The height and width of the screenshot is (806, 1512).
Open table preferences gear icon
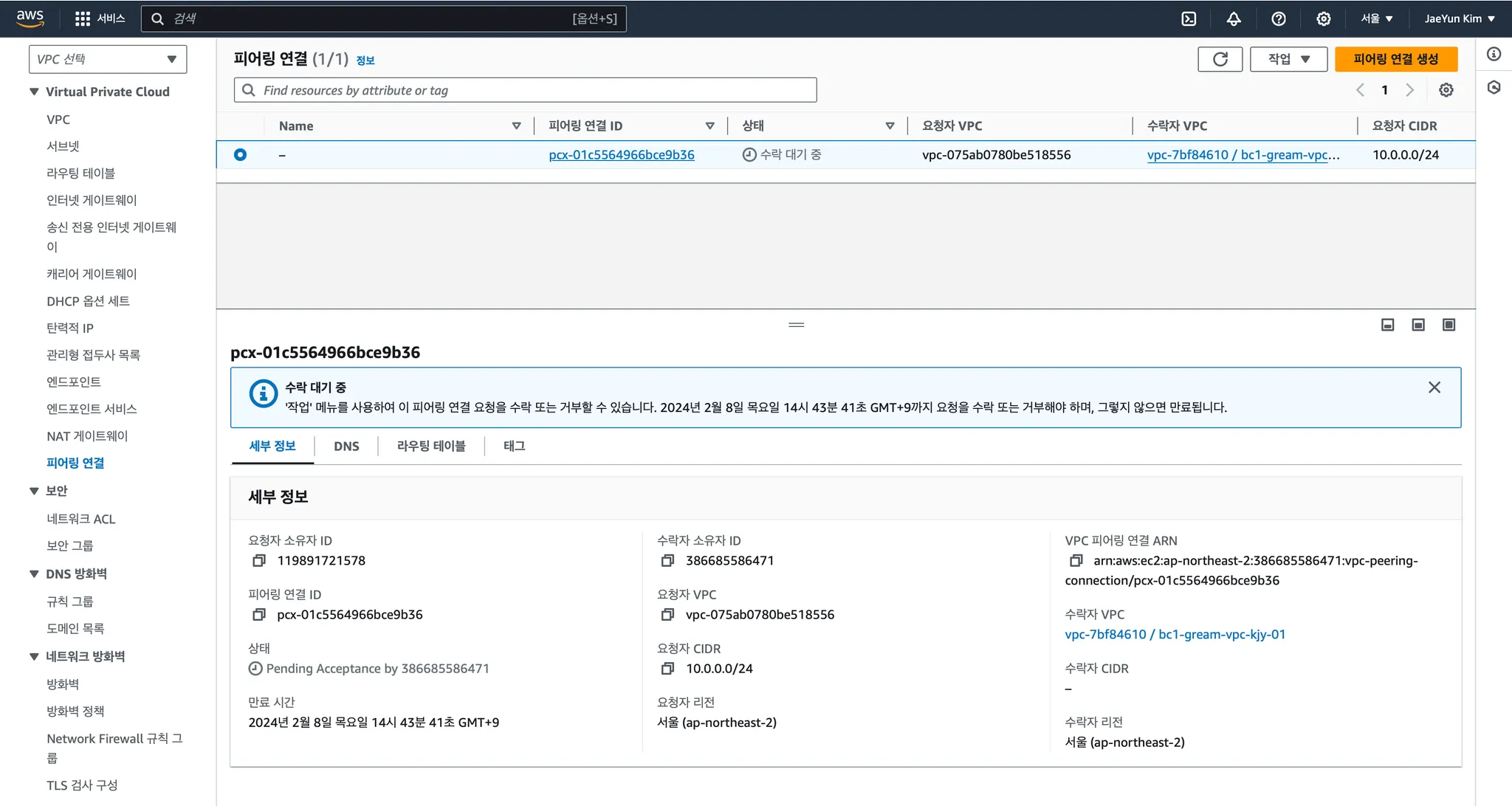click(1446, 90)
